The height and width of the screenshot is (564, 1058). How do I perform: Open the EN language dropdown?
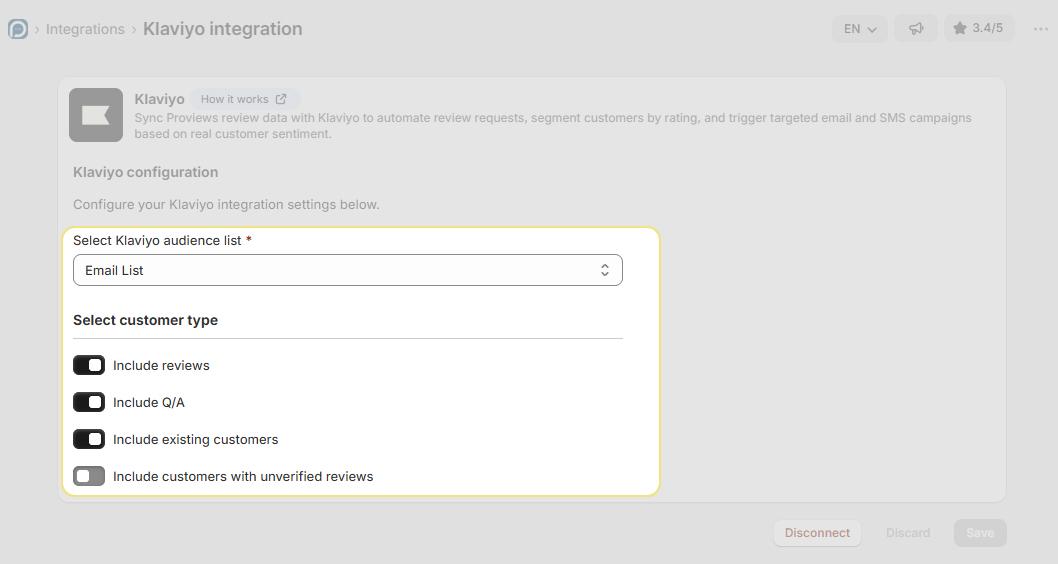860,29
